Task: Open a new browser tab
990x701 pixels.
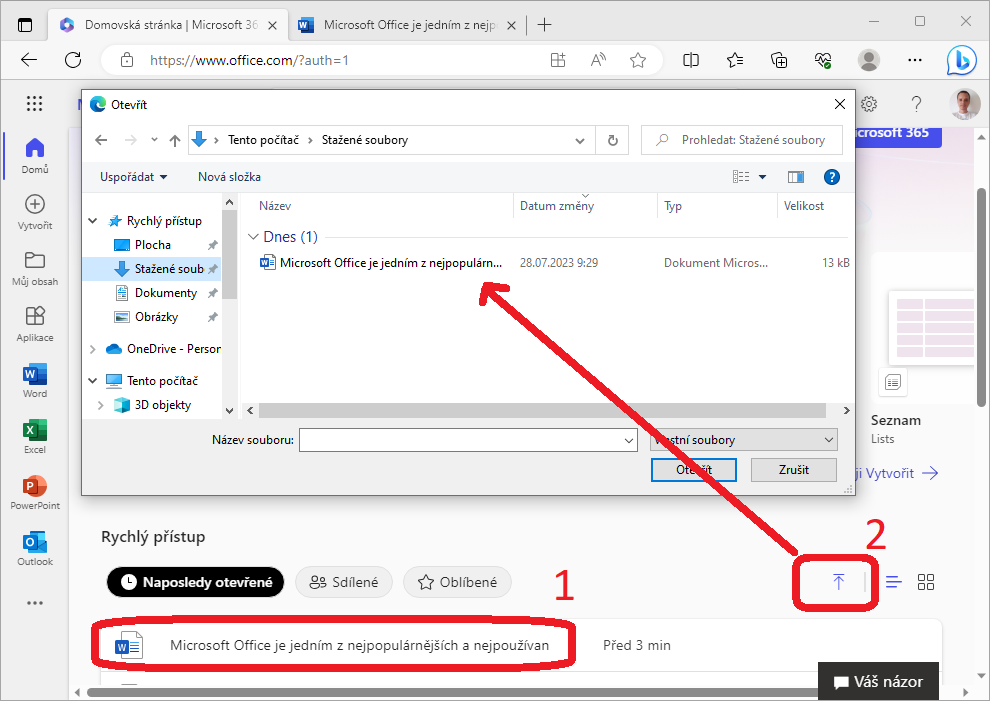Action: pos(544,25)
